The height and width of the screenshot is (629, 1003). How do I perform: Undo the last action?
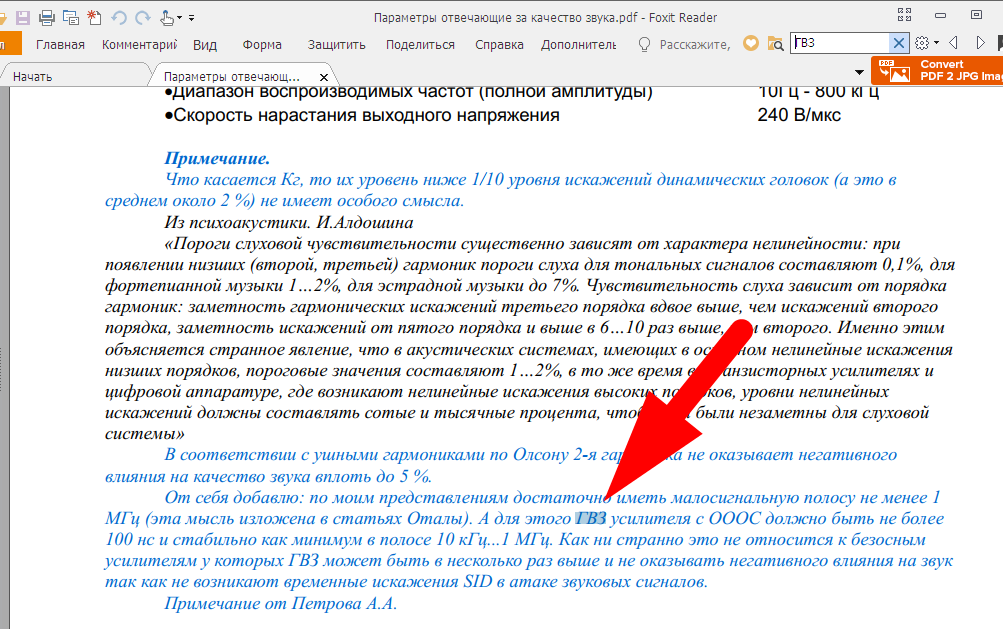119,17
